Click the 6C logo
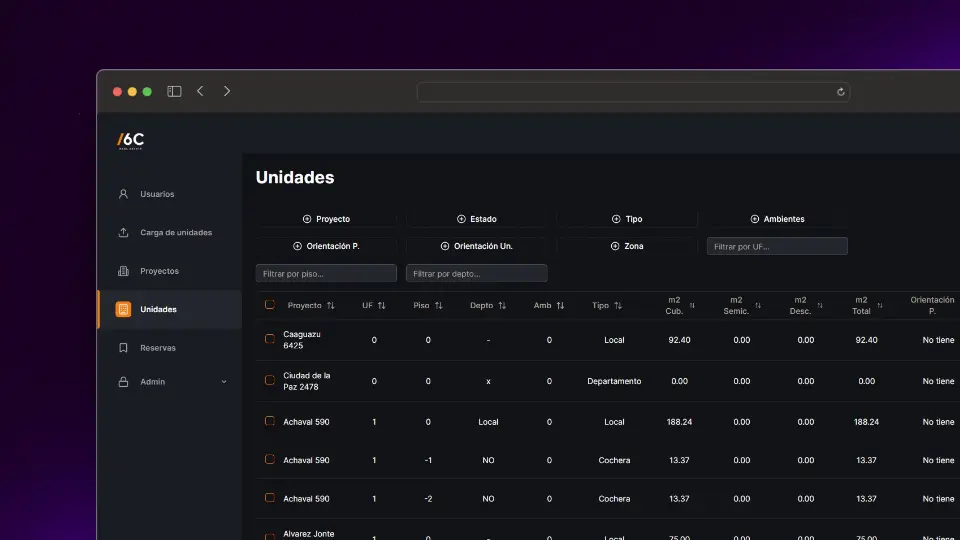The width and height of the screenshot is (960, 540). 130,140
